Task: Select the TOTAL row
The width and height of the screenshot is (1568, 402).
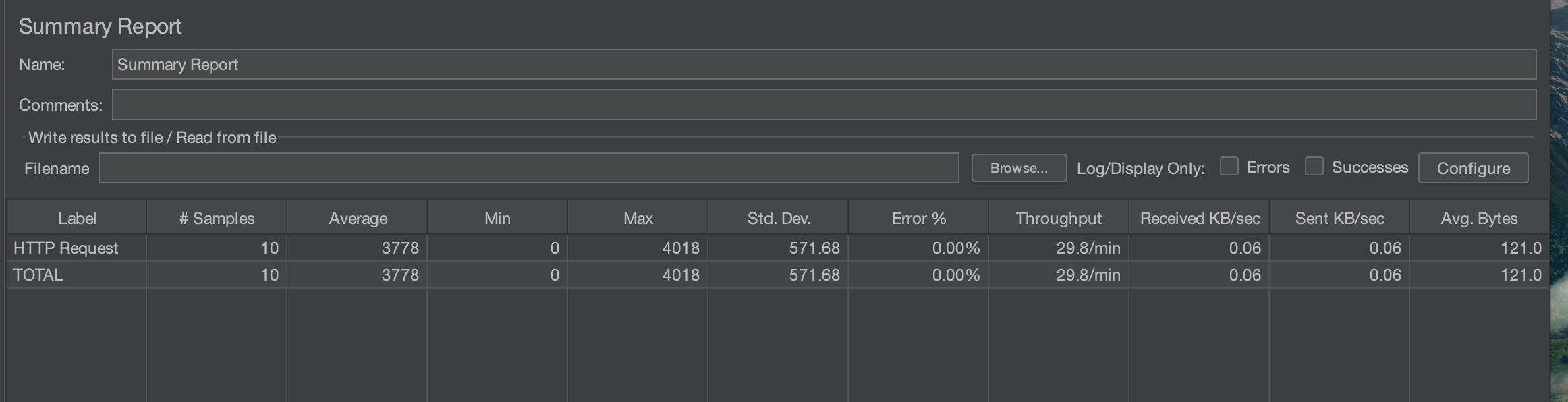Action: [x=38, y=275]
